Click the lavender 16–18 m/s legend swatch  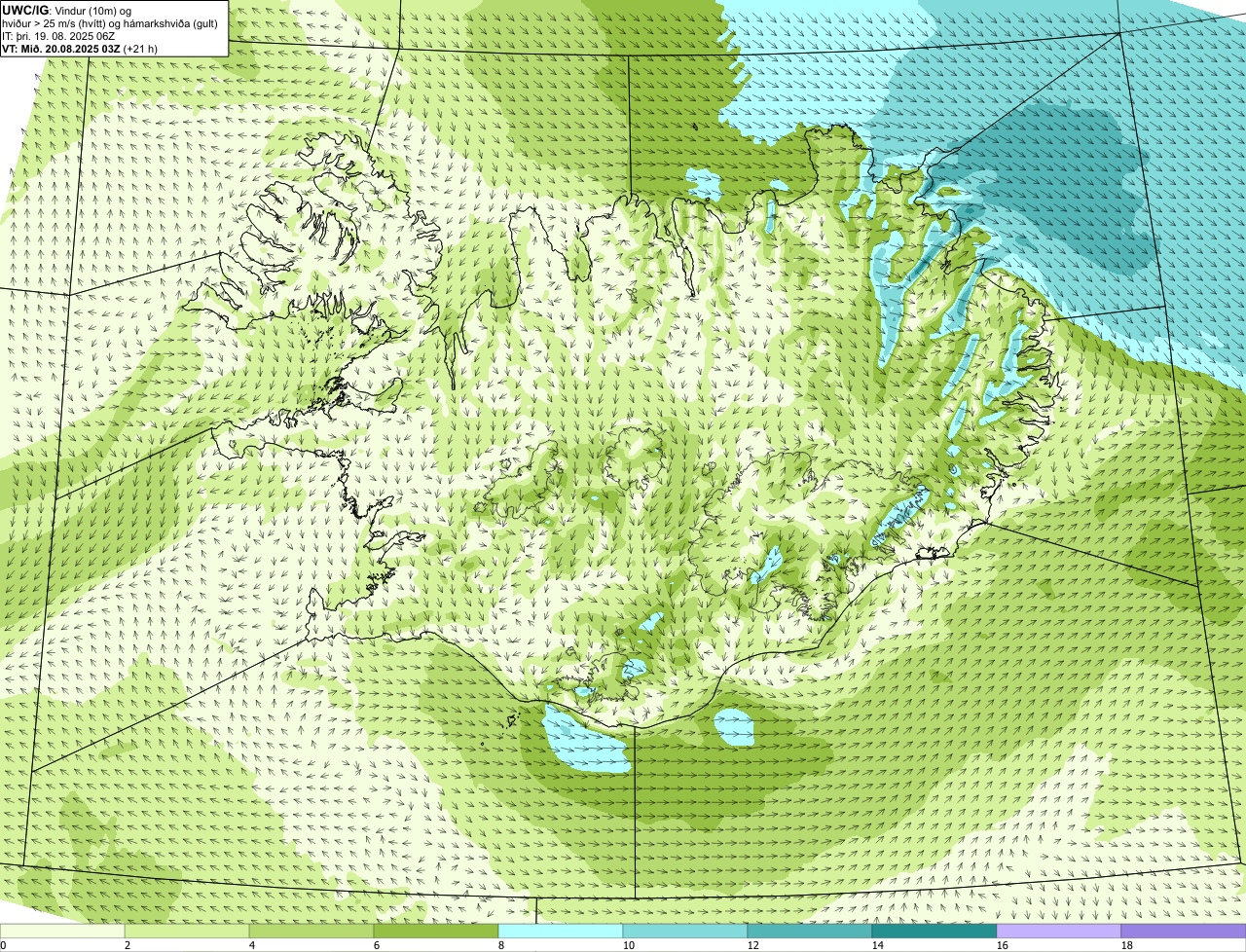1059,931
